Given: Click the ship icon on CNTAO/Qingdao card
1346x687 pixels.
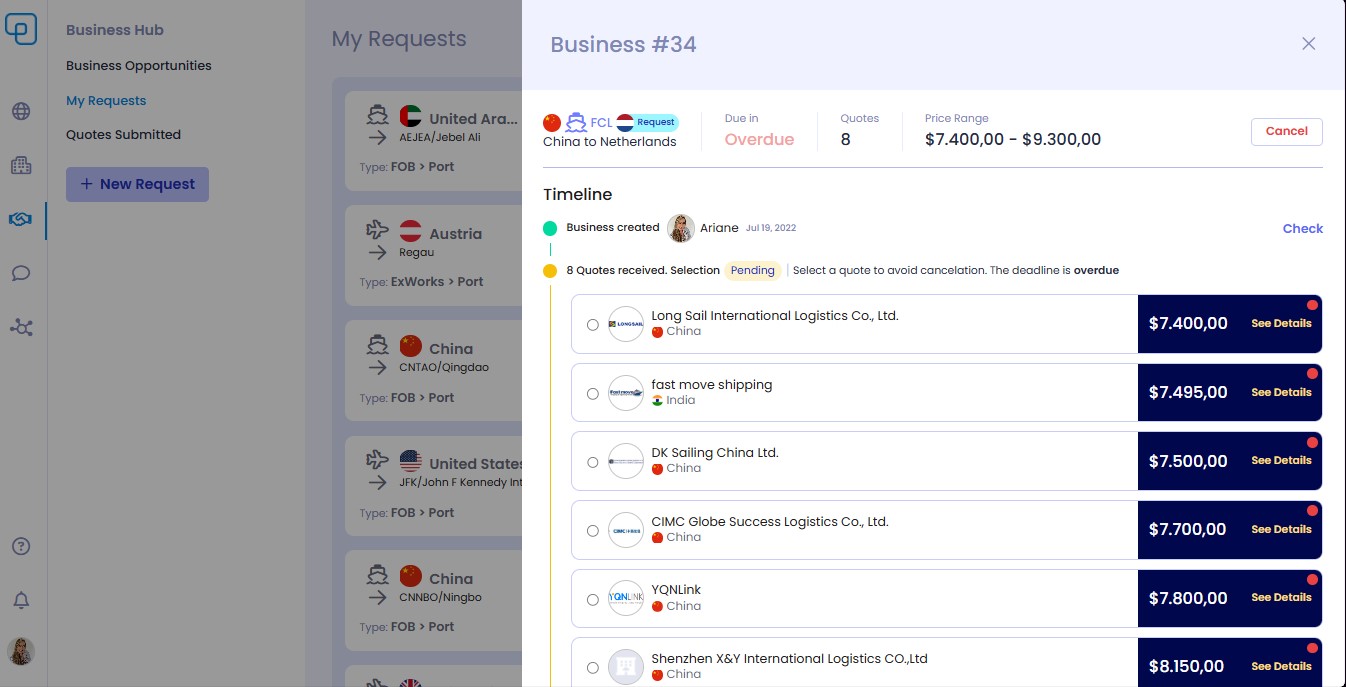Looking at the screenshot, I should click(377, 346).
